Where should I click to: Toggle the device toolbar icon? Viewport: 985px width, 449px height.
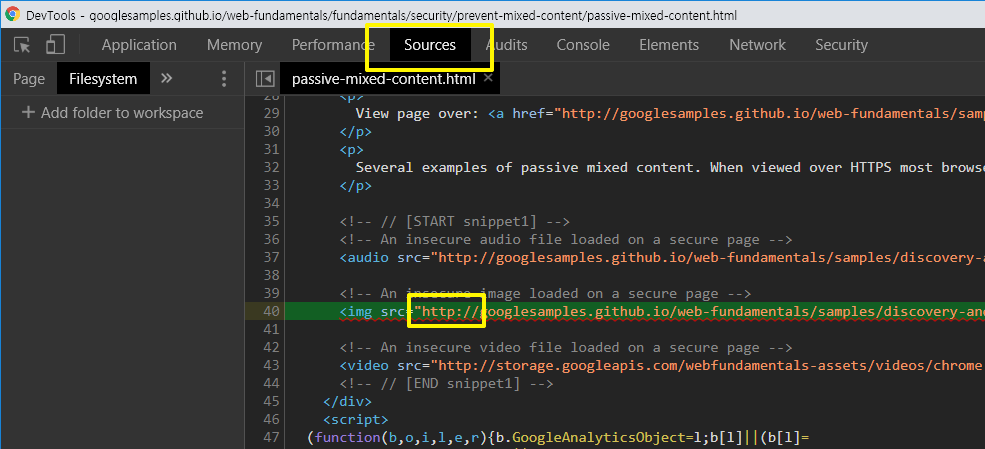[x=55, y=45]
